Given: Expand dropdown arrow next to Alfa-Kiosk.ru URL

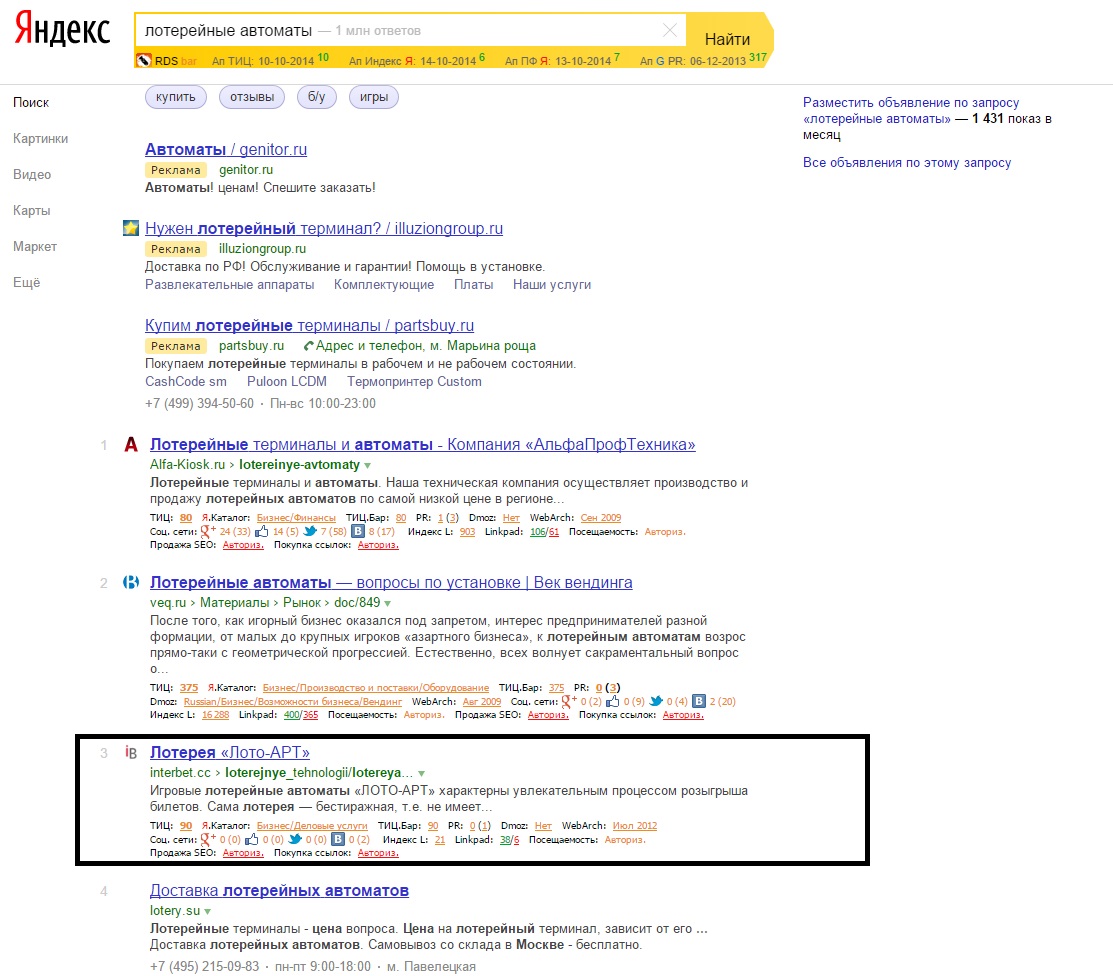Looking at the screenshot, I should click(368, 466).
